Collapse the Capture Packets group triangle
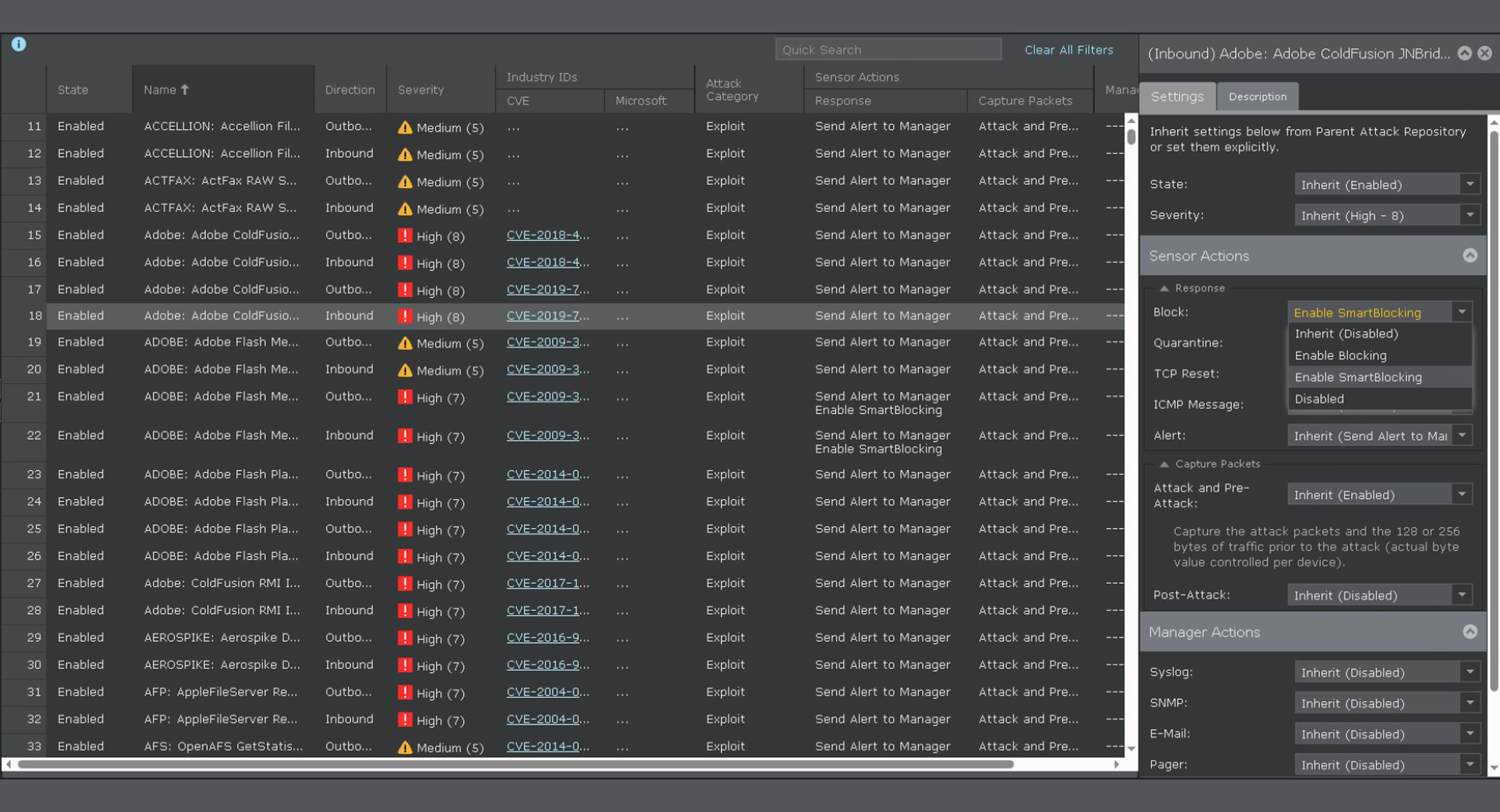1500x812 pixels. (1164, 464)
